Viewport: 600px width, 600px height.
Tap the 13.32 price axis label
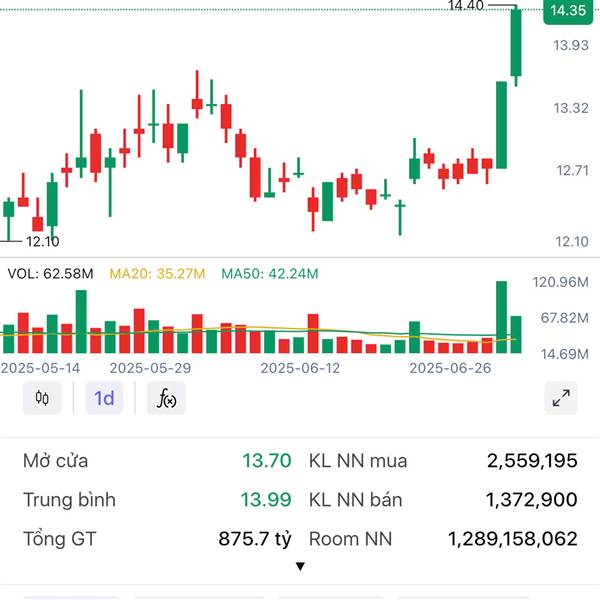[x=571, y=108]
